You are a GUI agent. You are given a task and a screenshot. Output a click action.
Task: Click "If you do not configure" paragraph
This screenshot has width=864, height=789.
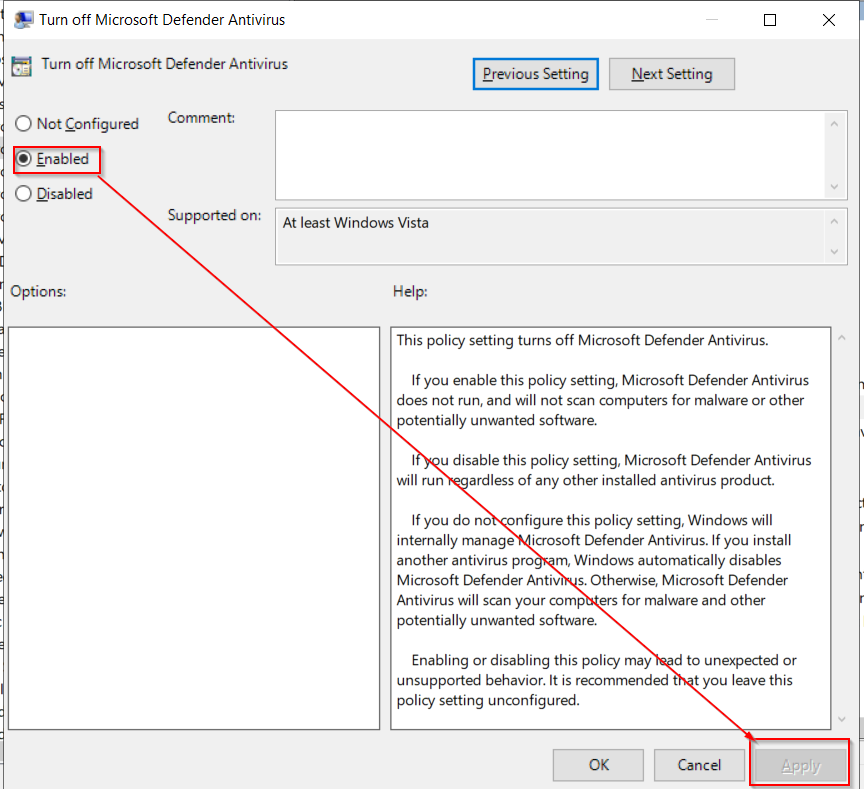coord(594,570)
